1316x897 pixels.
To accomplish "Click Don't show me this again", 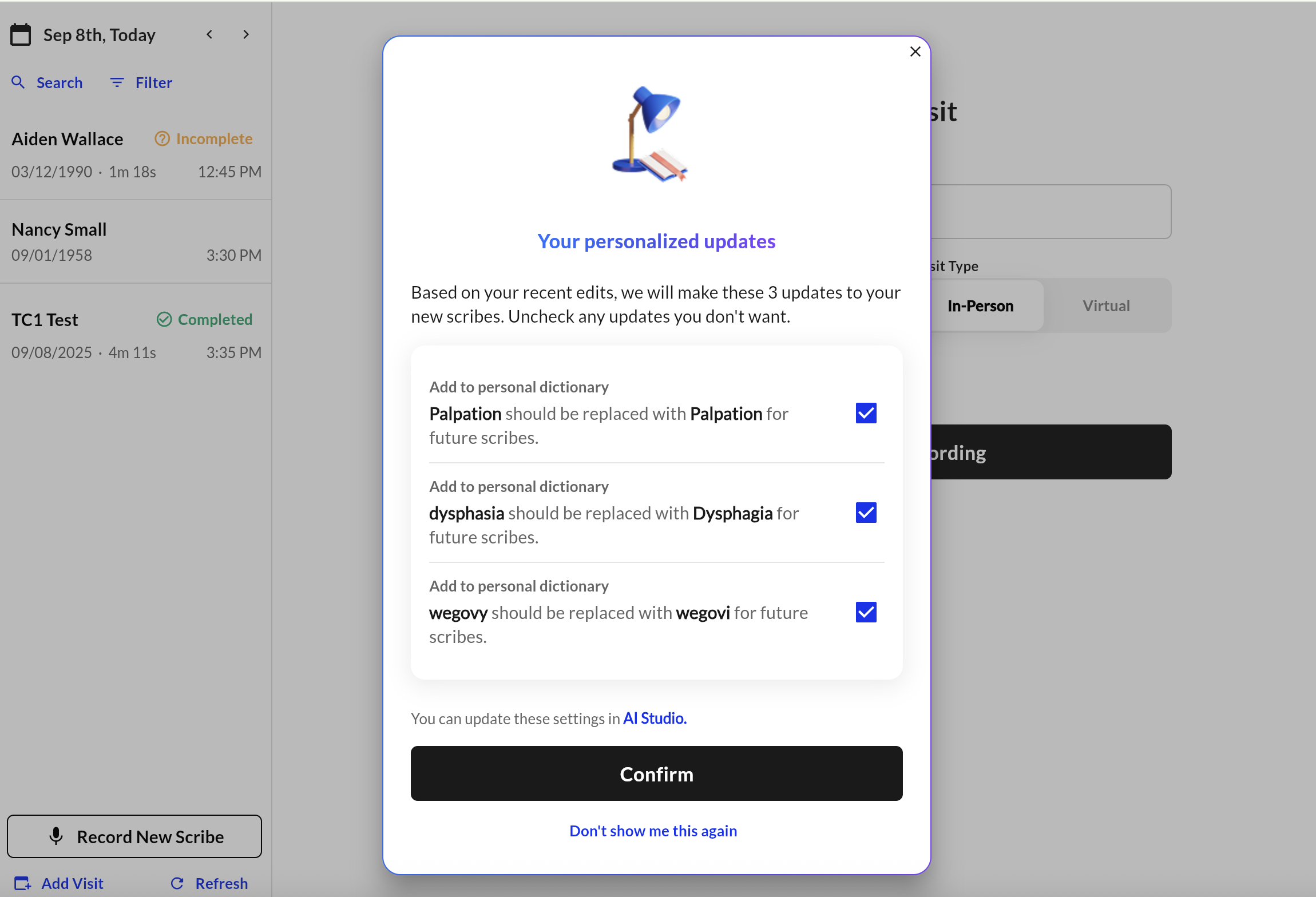I will tap(653, 831).
